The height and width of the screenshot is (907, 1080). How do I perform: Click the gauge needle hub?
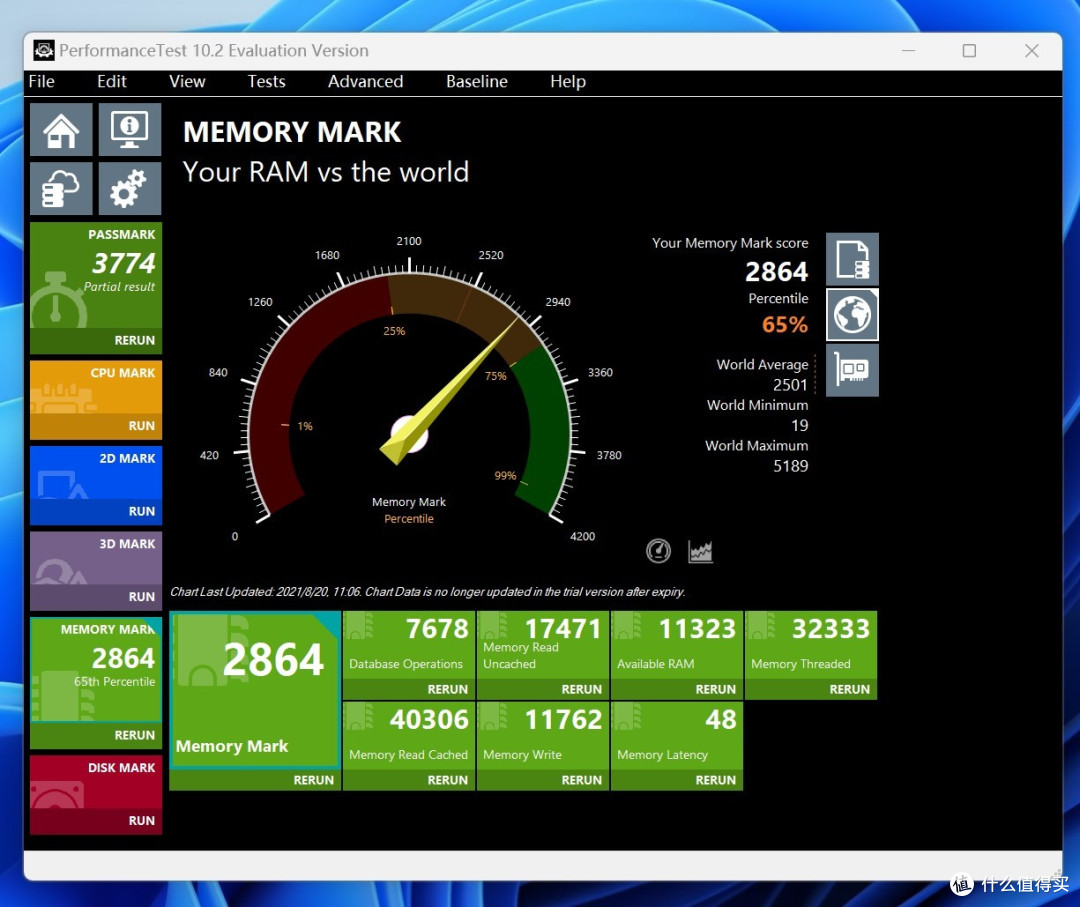coord(409,435)
